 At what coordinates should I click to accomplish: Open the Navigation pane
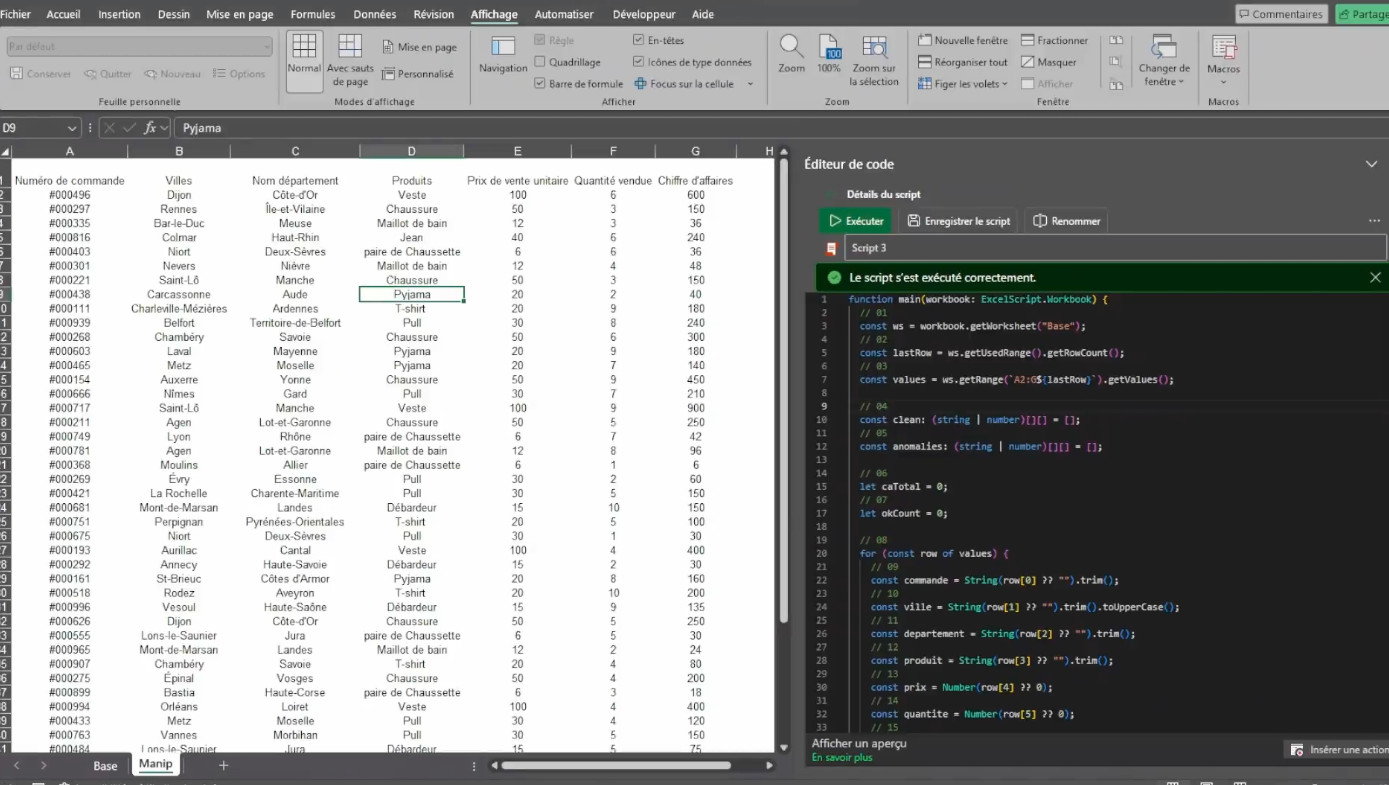click(503, 56)
